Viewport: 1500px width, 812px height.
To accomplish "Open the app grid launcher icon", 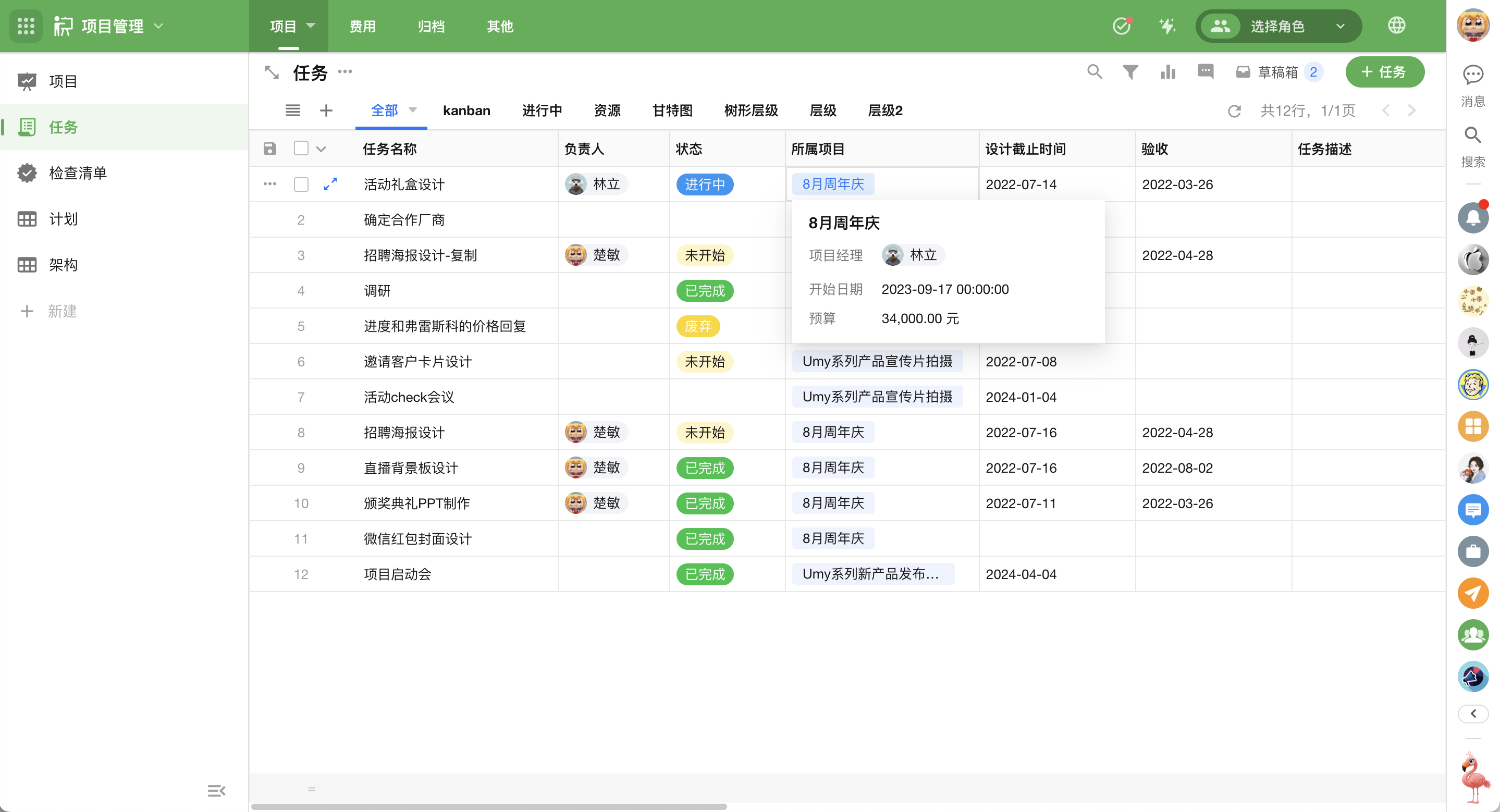I will pyautogui.click(x=26, y=26).
